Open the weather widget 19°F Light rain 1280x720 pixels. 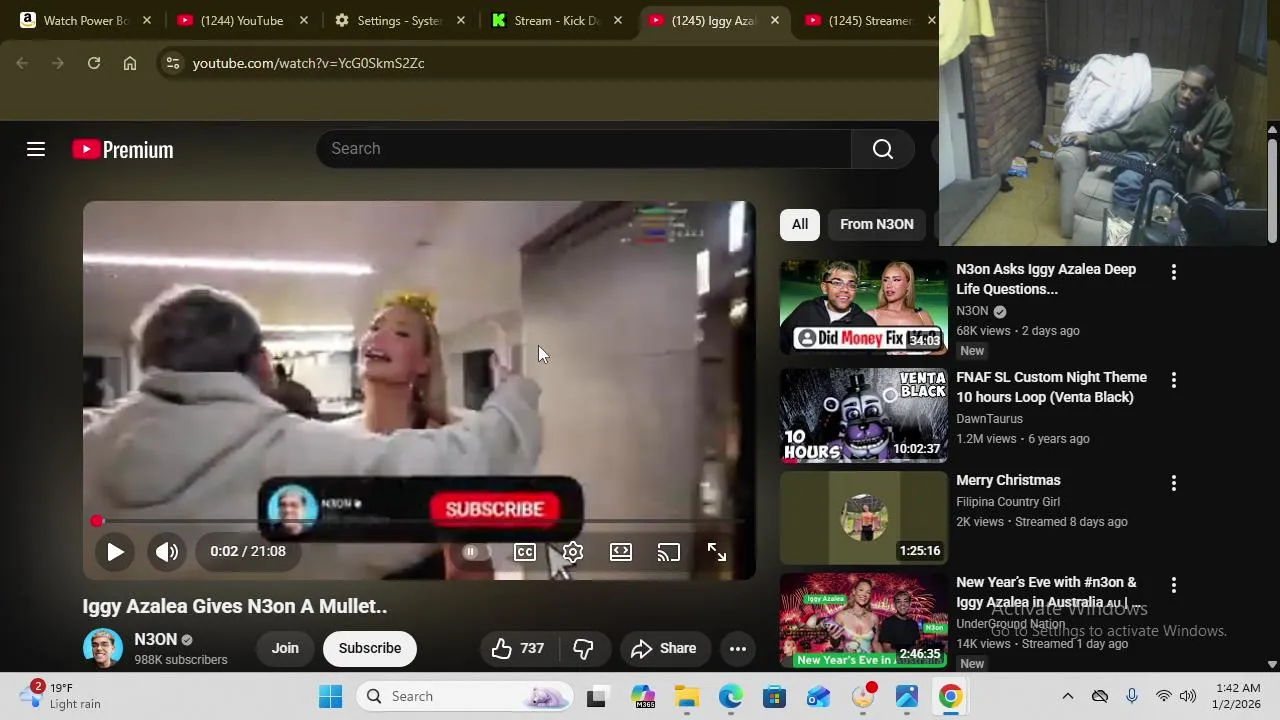(x=60, y=696)
